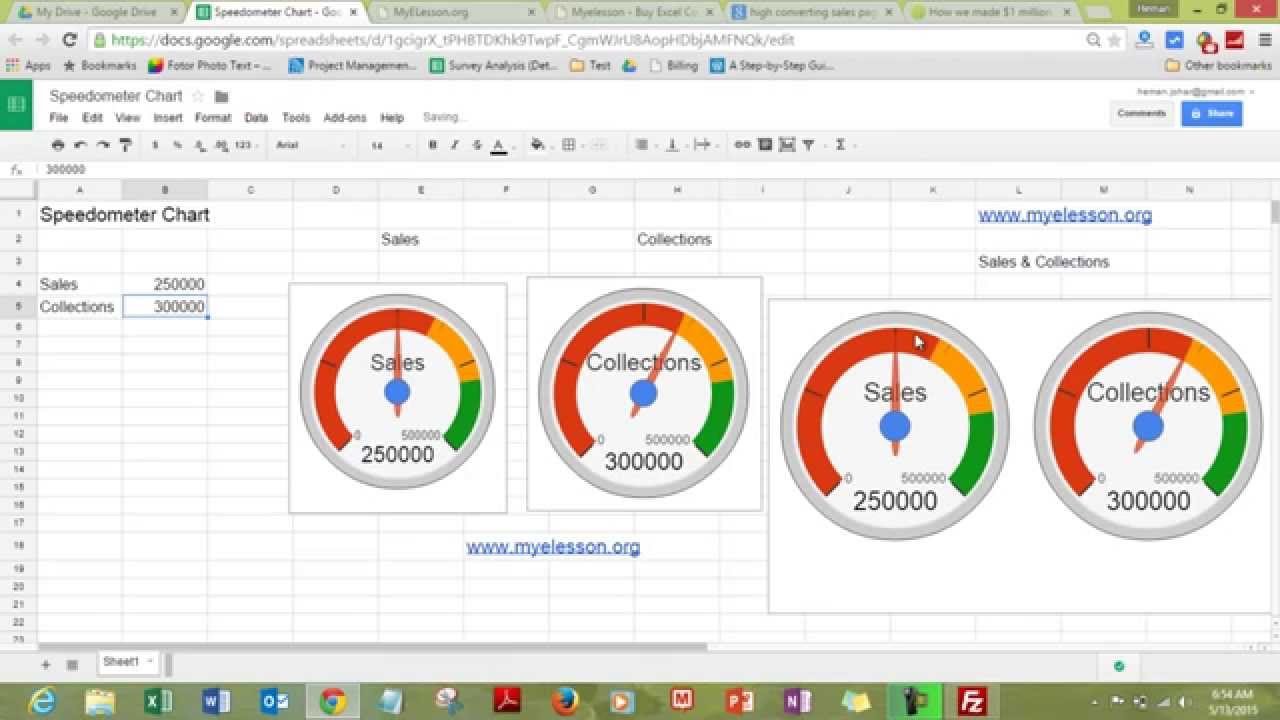Open the vertical align dropdown
This screenshot has width=1280, height=720.
pyautogui.click(x=673, y=145)
